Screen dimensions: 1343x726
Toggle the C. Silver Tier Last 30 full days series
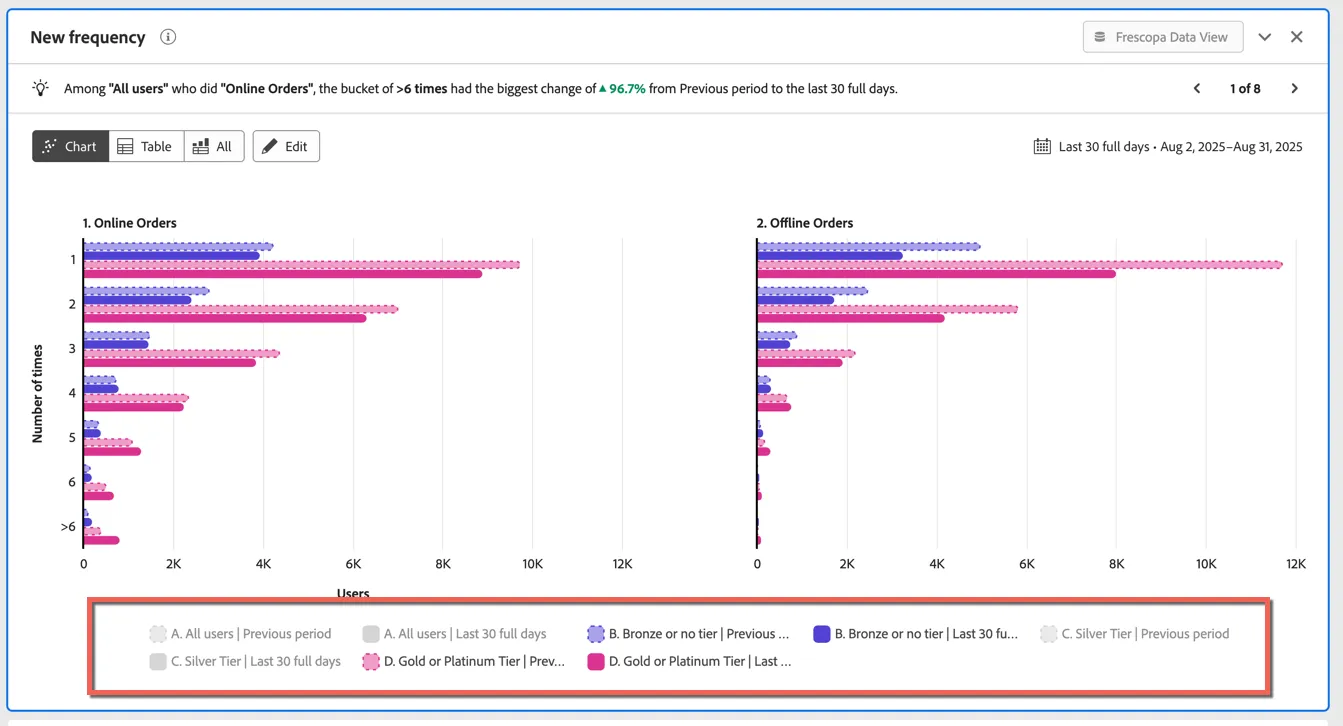(245, 661)
